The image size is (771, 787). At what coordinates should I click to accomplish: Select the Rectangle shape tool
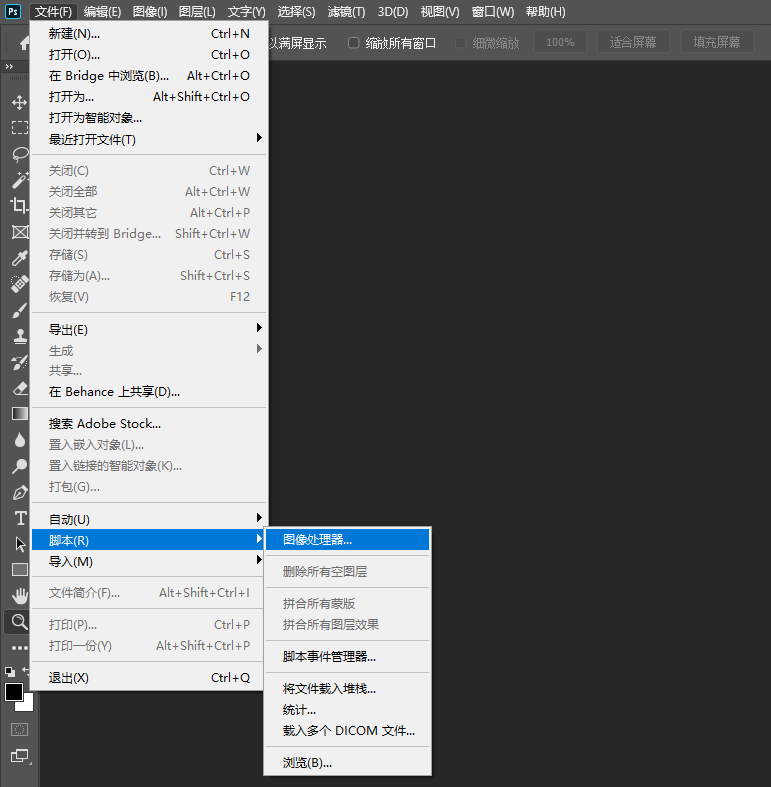pos(20,570)
